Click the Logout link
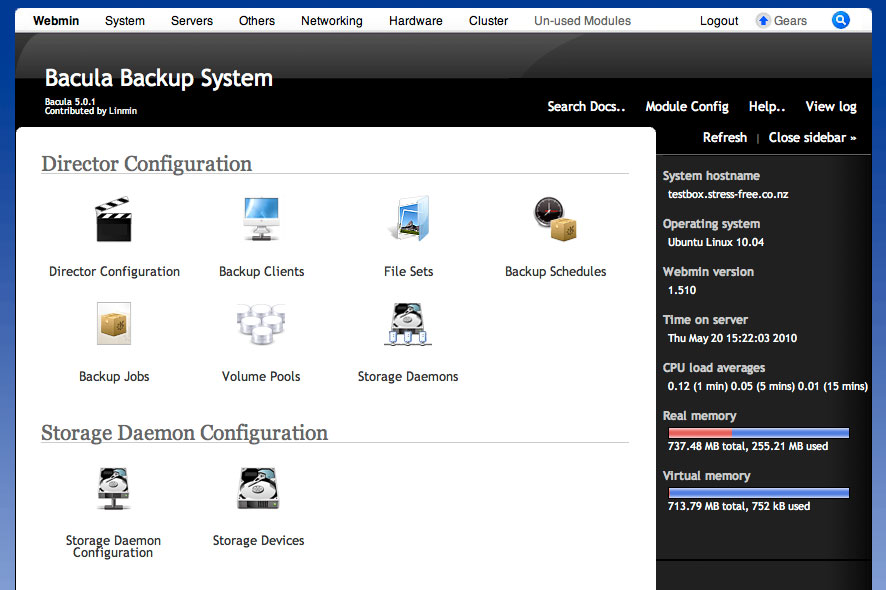The height and width of the screenshot is (590, 886). point(719,21)
